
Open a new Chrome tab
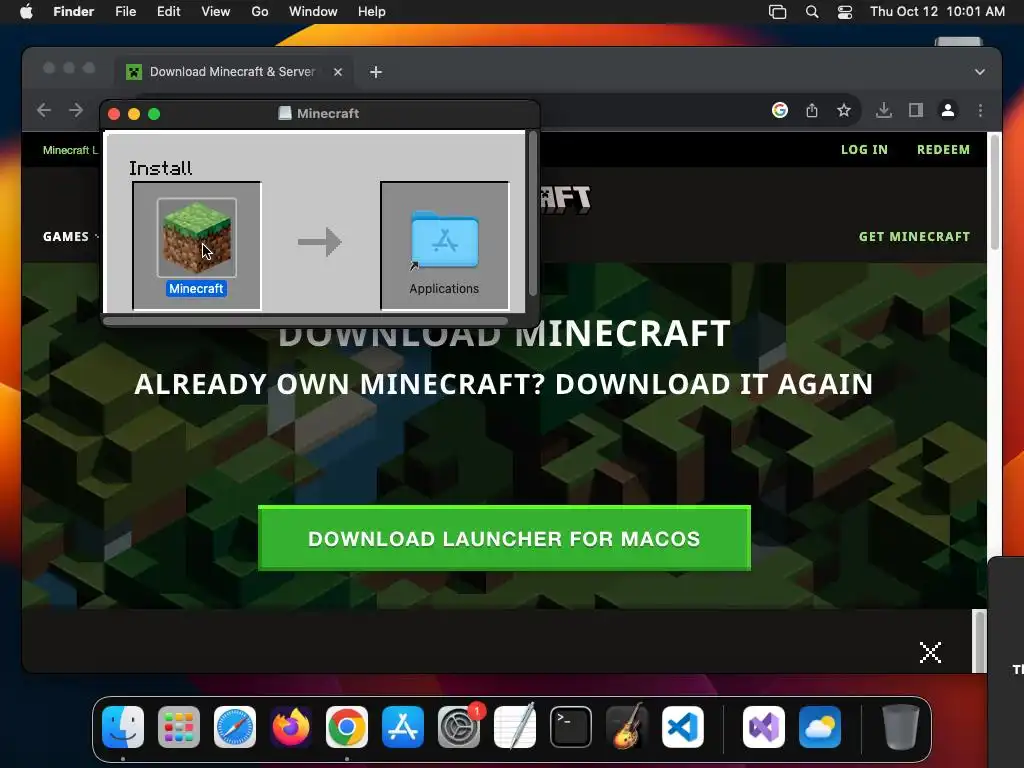(376, 72)
